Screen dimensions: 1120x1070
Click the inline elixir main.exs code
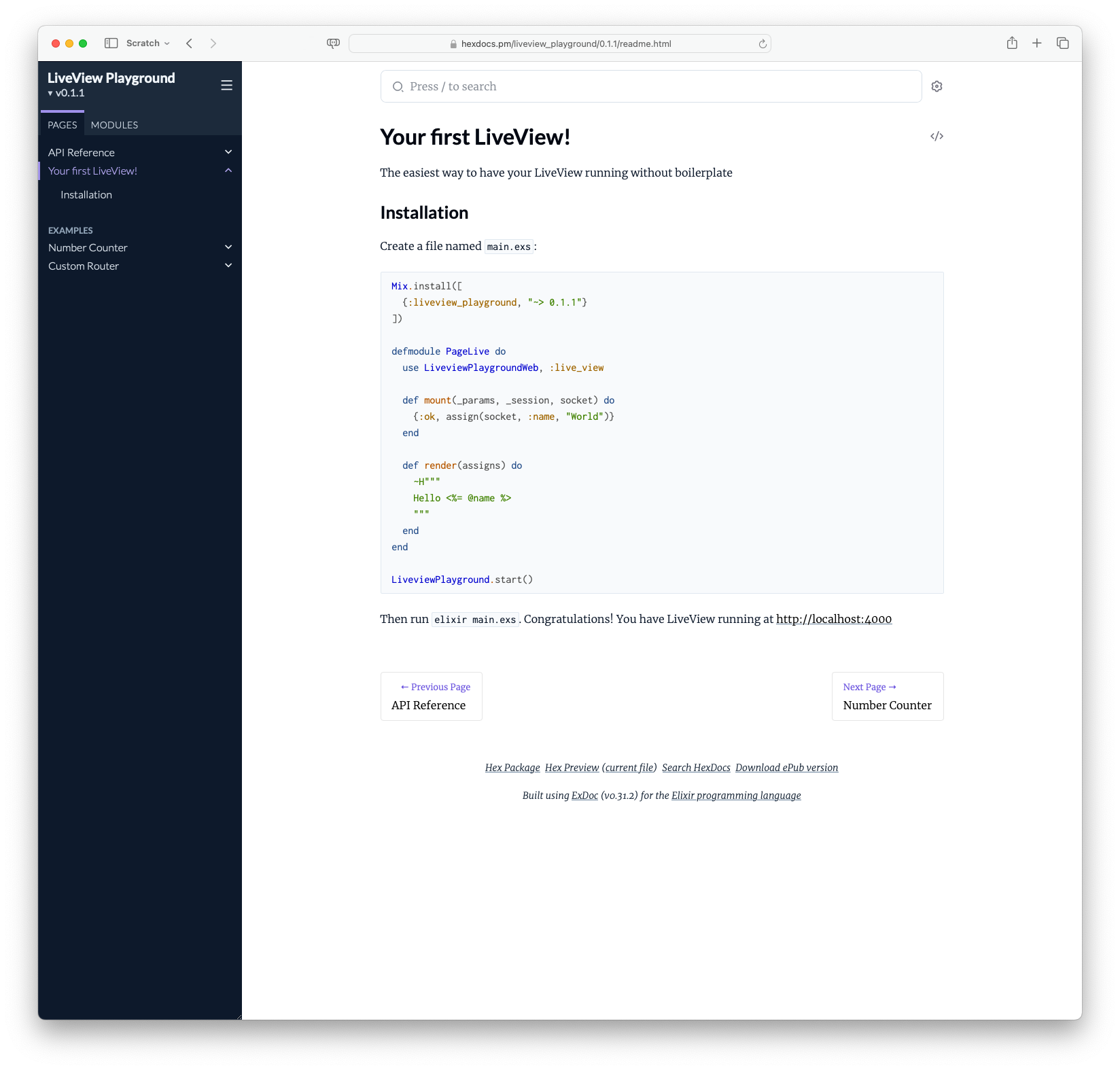coord(475,620)
